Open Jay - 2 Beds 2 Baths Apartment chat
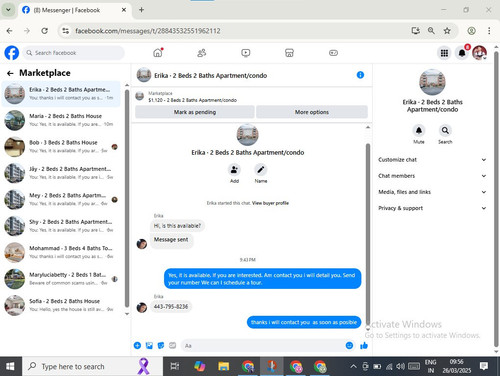Viewport: 500px width, 376px height. [62, 173]
